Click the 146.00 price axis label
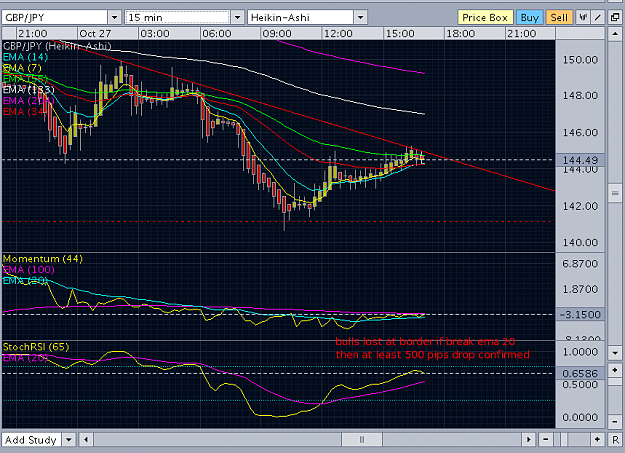 pos(580,132)
